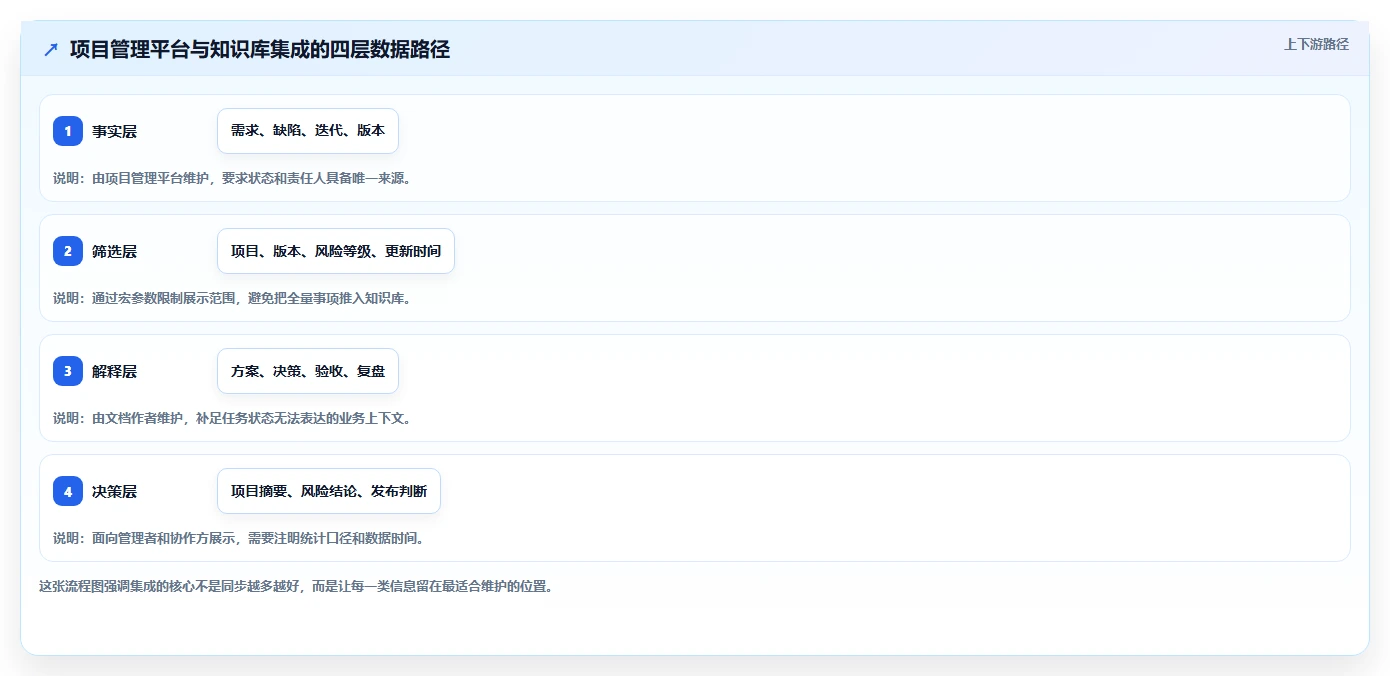Select step number badge 3

coord(68,371)
